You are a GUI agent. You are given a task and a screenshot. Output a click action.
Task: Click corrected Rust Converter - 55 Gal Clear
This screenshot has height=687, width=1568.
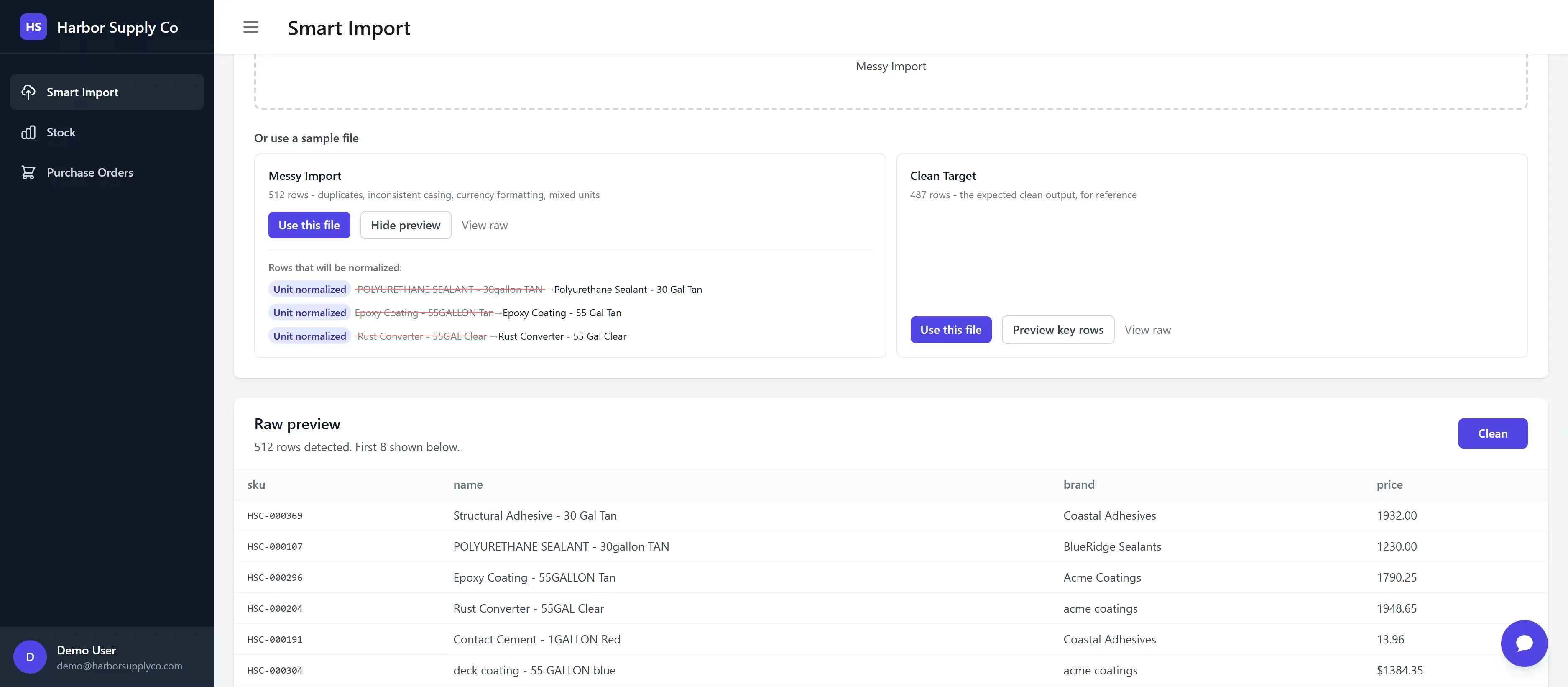[x=562, y=336]
